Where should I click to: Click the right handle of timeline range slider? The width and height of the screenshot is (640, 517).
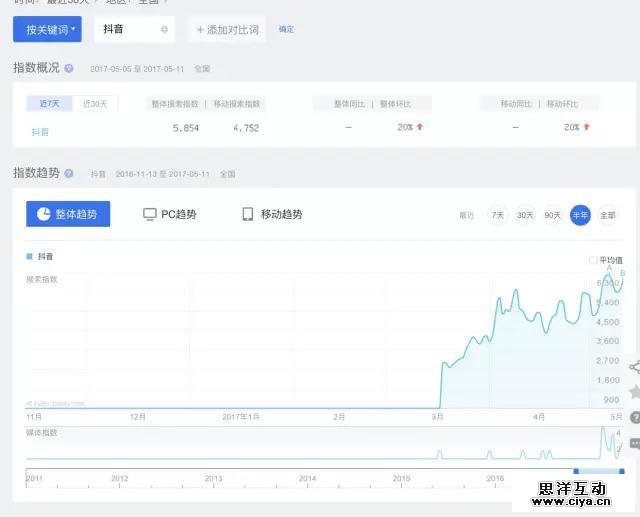pos(622,470)
